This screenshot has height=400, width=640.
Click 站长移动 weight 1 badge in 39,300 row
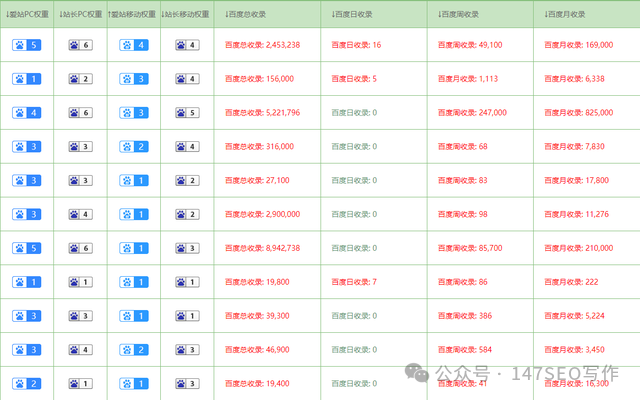(x=187, y=316)
